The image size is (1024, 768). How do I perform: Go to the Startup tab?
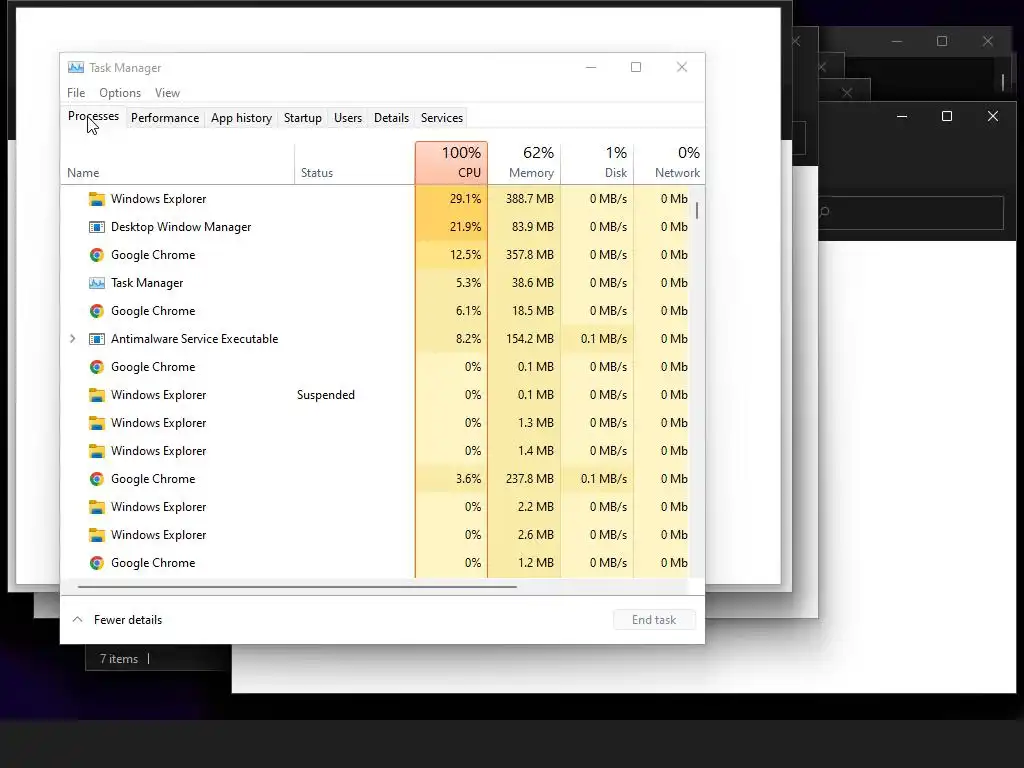point(302,118)
